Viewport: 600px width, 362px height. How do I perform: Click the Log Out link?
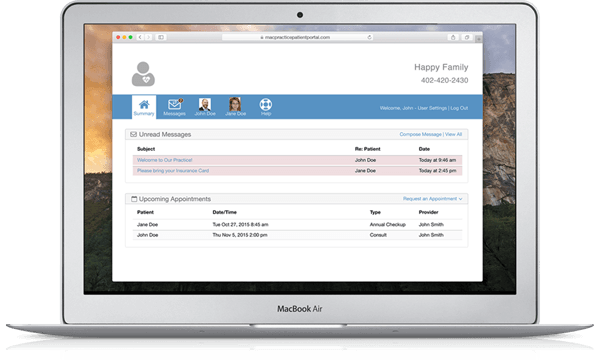click(459, 108)
